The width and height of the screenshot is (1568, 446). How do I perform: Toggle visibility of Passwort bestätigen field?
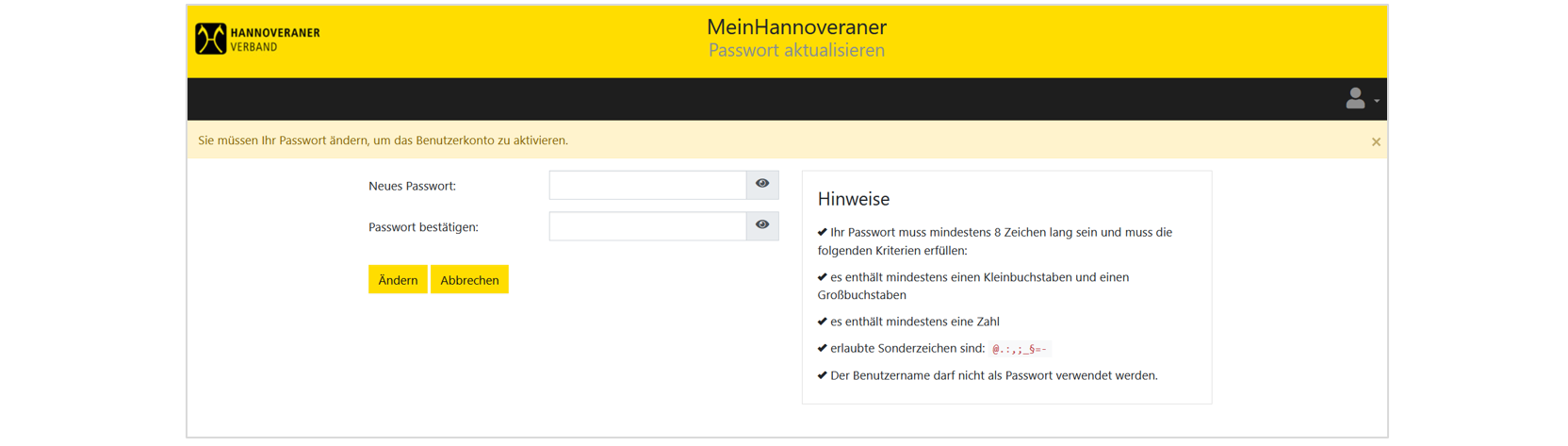pyautogui.click(x=762, y=226)
